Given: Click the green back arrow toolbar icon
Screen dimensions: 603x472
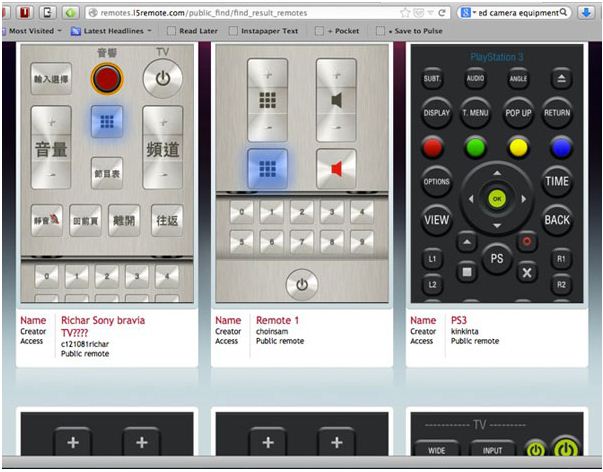Looking at the screenshot, I should (70, 13).
